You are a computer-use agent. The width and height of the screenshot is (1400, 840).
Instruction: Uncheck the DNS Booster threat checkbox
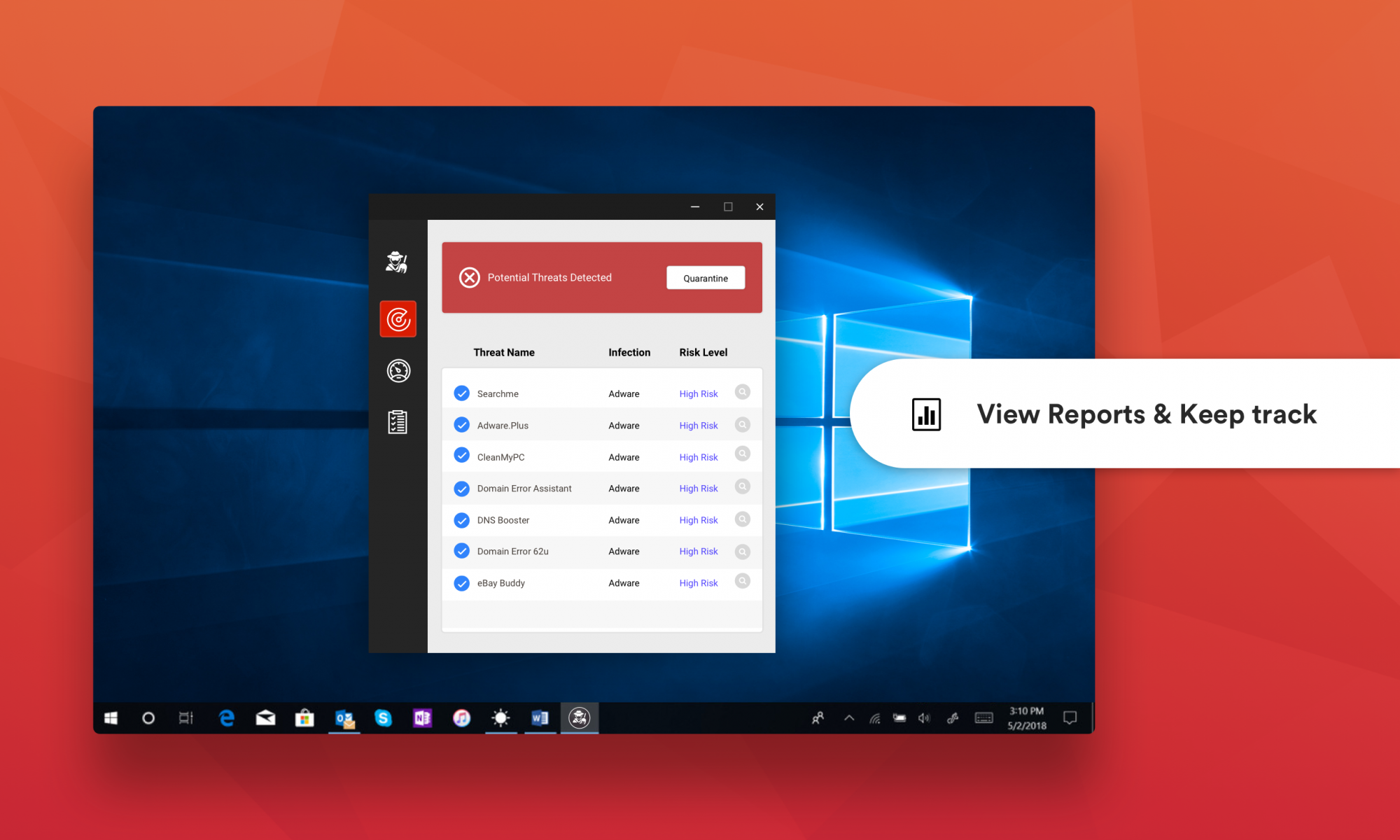pyautogui.click(x=462, y=520)
